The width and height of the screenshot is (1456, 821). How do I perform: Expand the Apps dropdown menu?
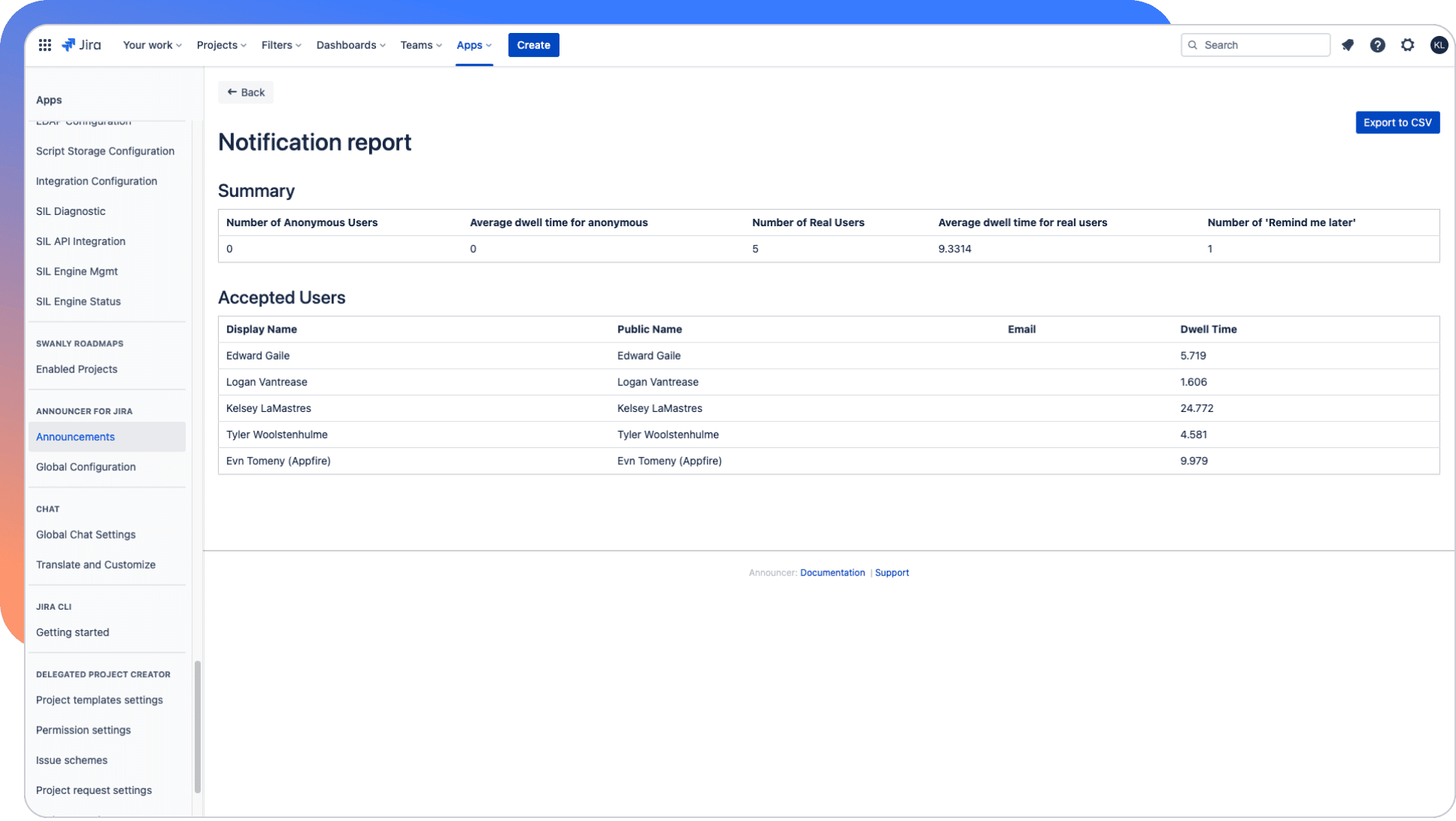pyautogui.click(x=473, y=45)
